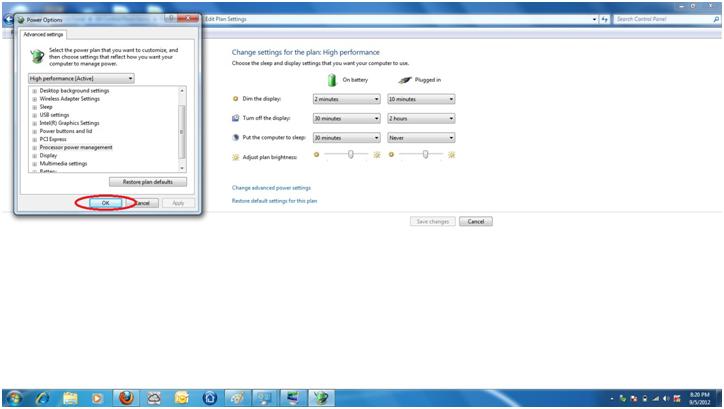Click the volume speaker icon in the tray
This screenshot has width=724, height=409.
click(x=665, y=398)
